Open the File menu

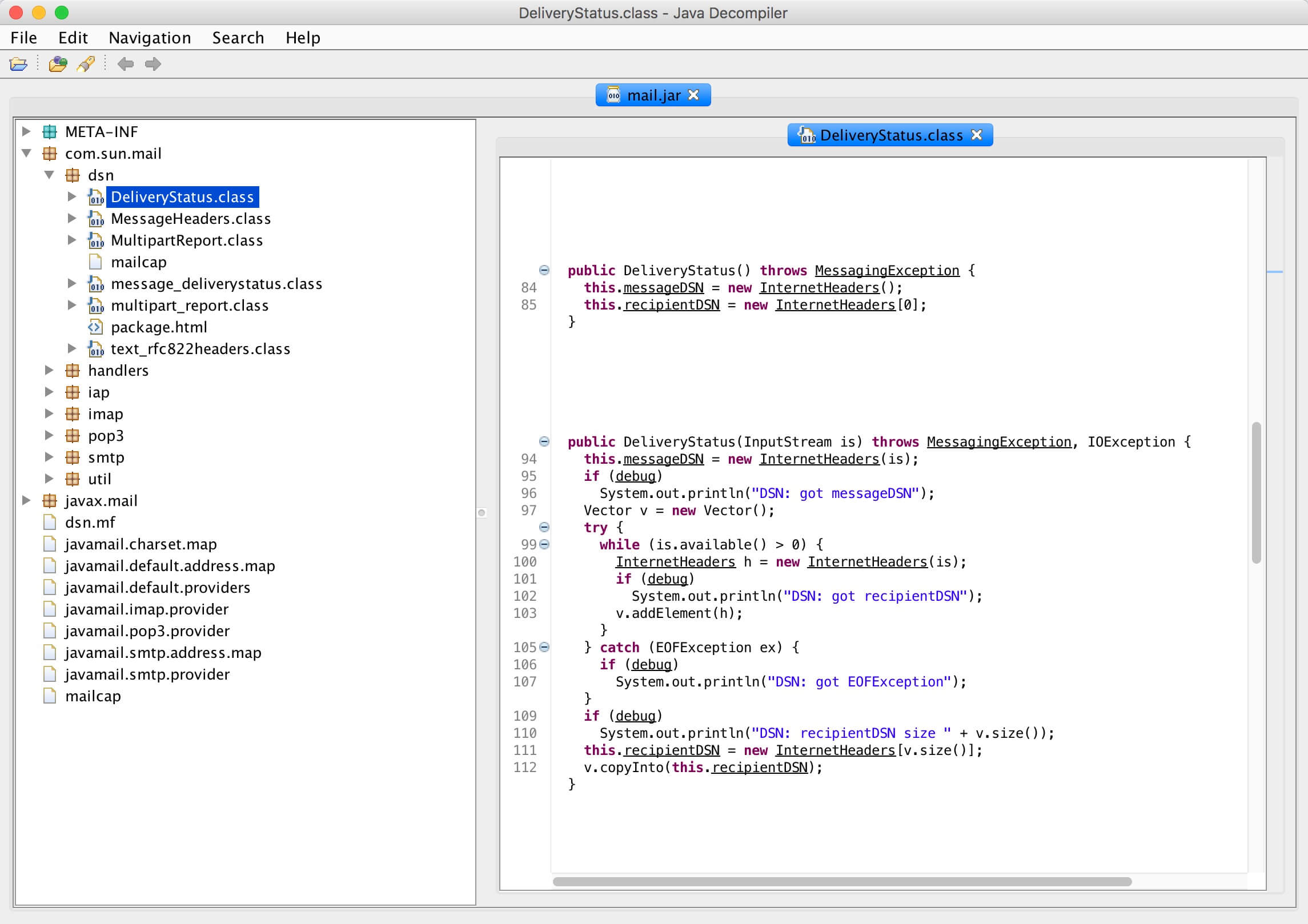(24, 38)
